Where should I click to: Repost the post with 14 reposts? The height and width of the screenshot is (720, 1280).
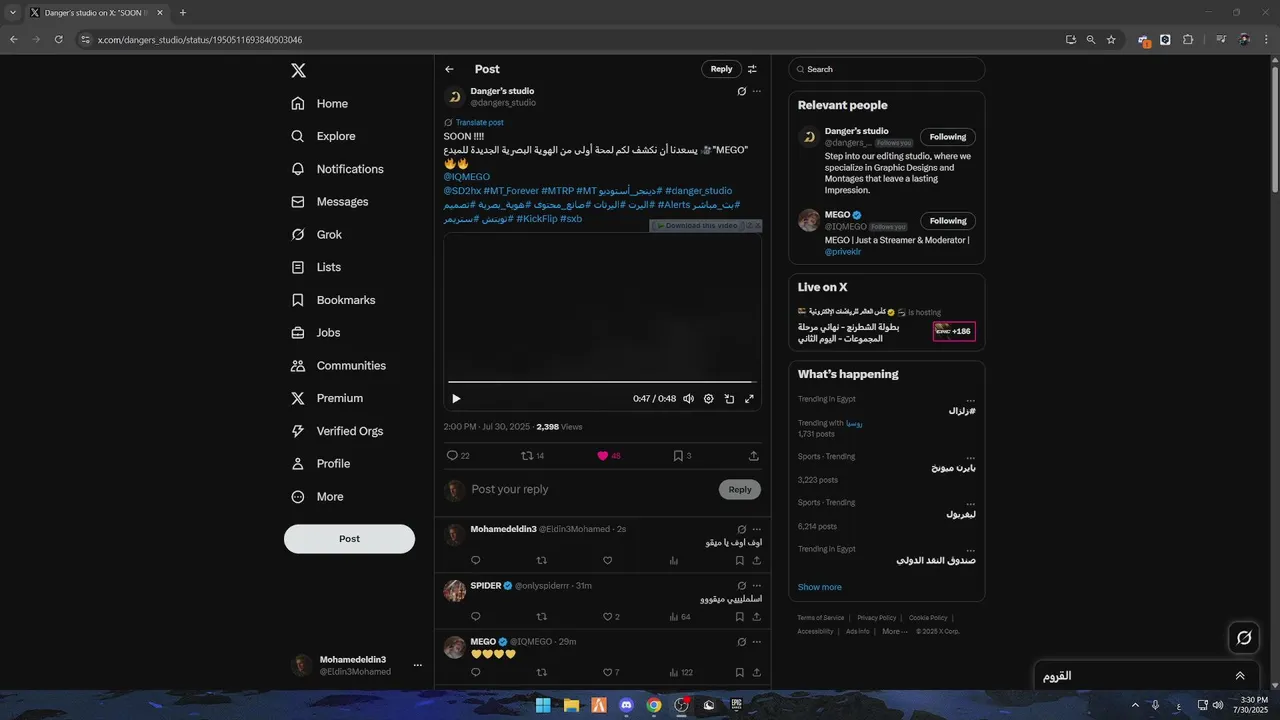(x=527, y=456)
